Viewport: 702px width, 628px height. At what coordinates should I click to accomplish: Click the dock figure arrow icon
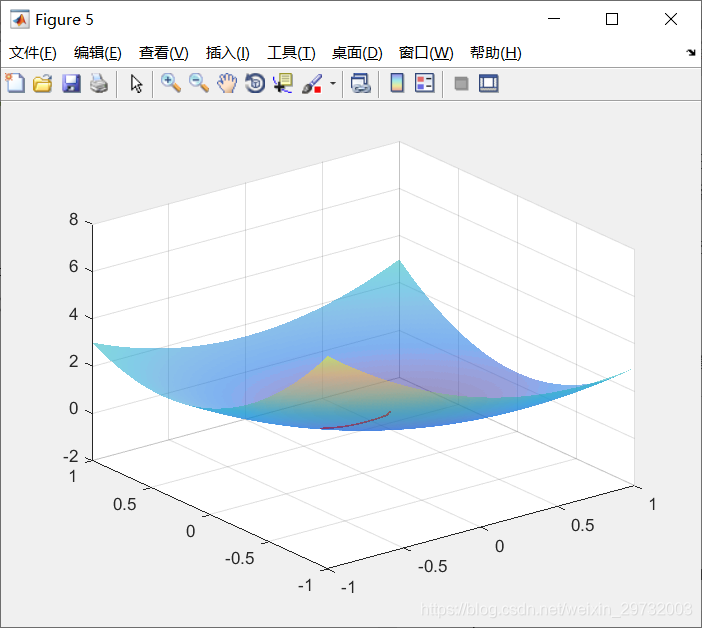[691, 52]
